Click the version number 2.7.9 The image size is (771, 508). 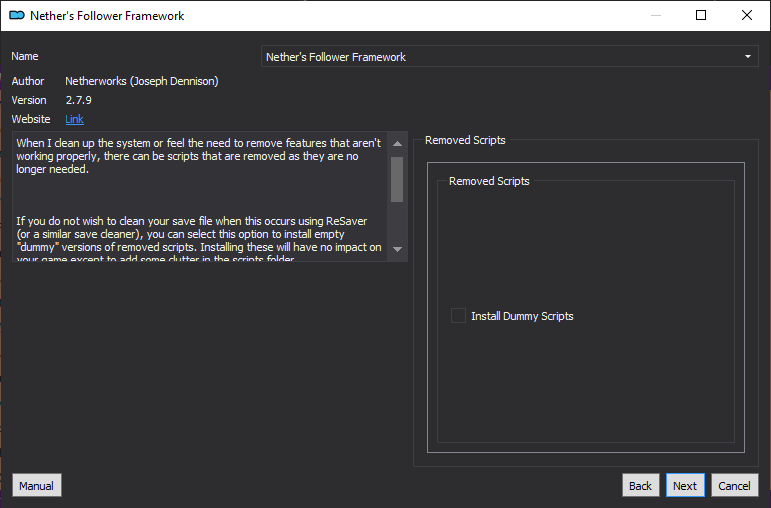79,100
